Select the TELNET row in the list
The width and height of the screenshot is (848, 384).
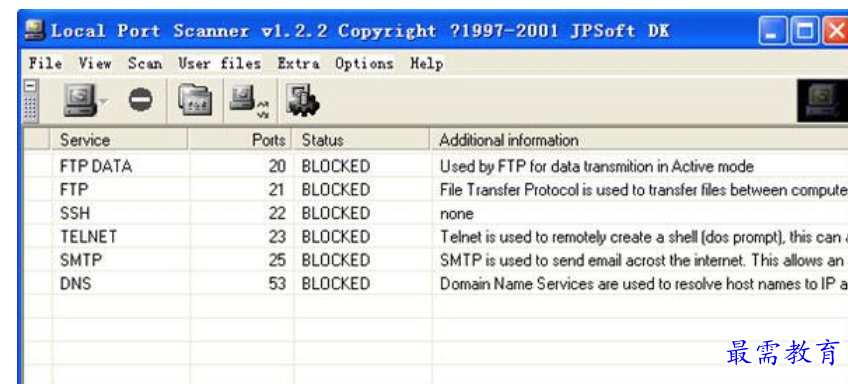(434, 236)
